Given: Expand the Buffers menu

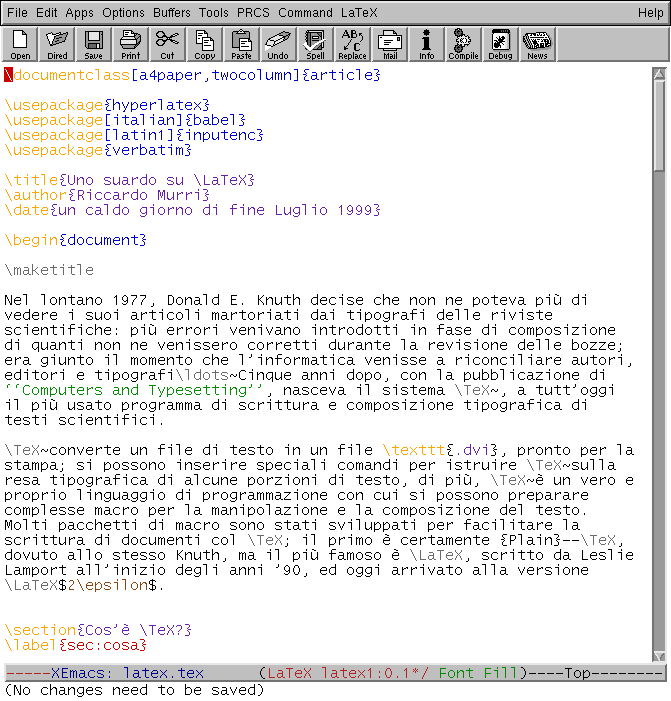Looking at the screenshot, I should (172, 13).
